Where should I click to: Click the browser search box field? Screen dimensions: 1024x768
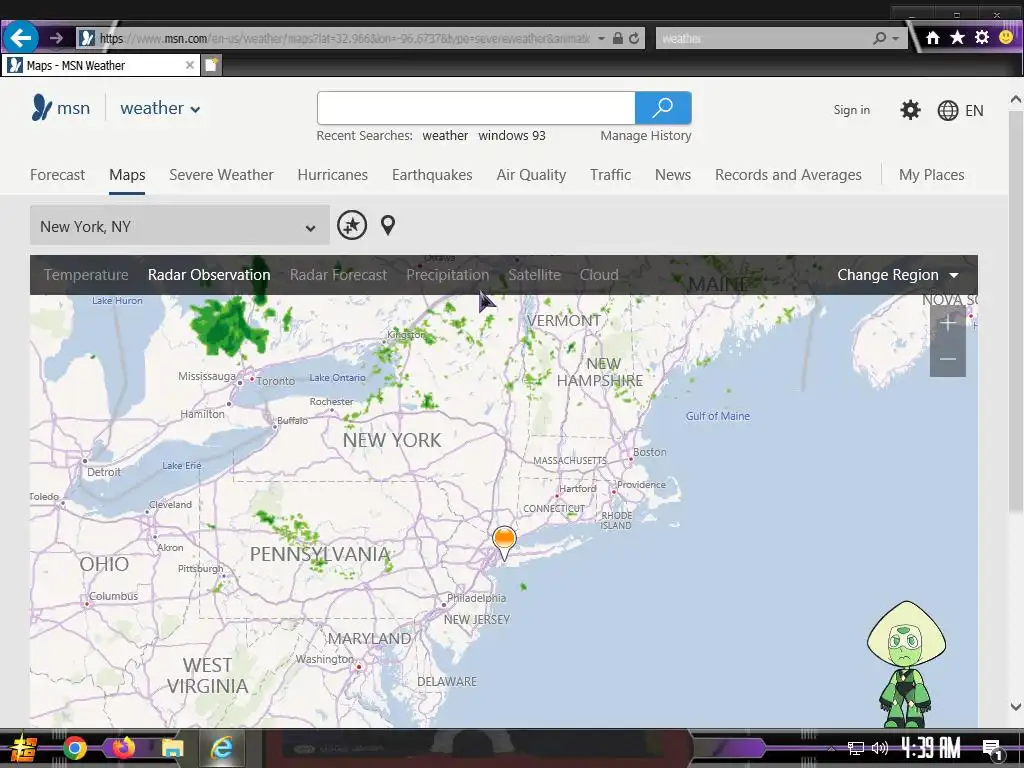764,39
